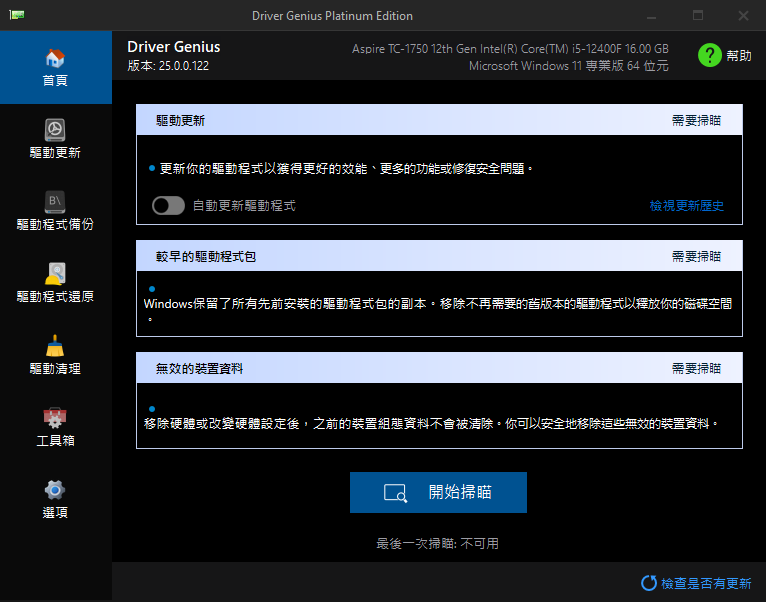This screenshot has height=602, width=766.
Task: Click the scan magnifier icon on 開始掃瞄
Action: 395,493
